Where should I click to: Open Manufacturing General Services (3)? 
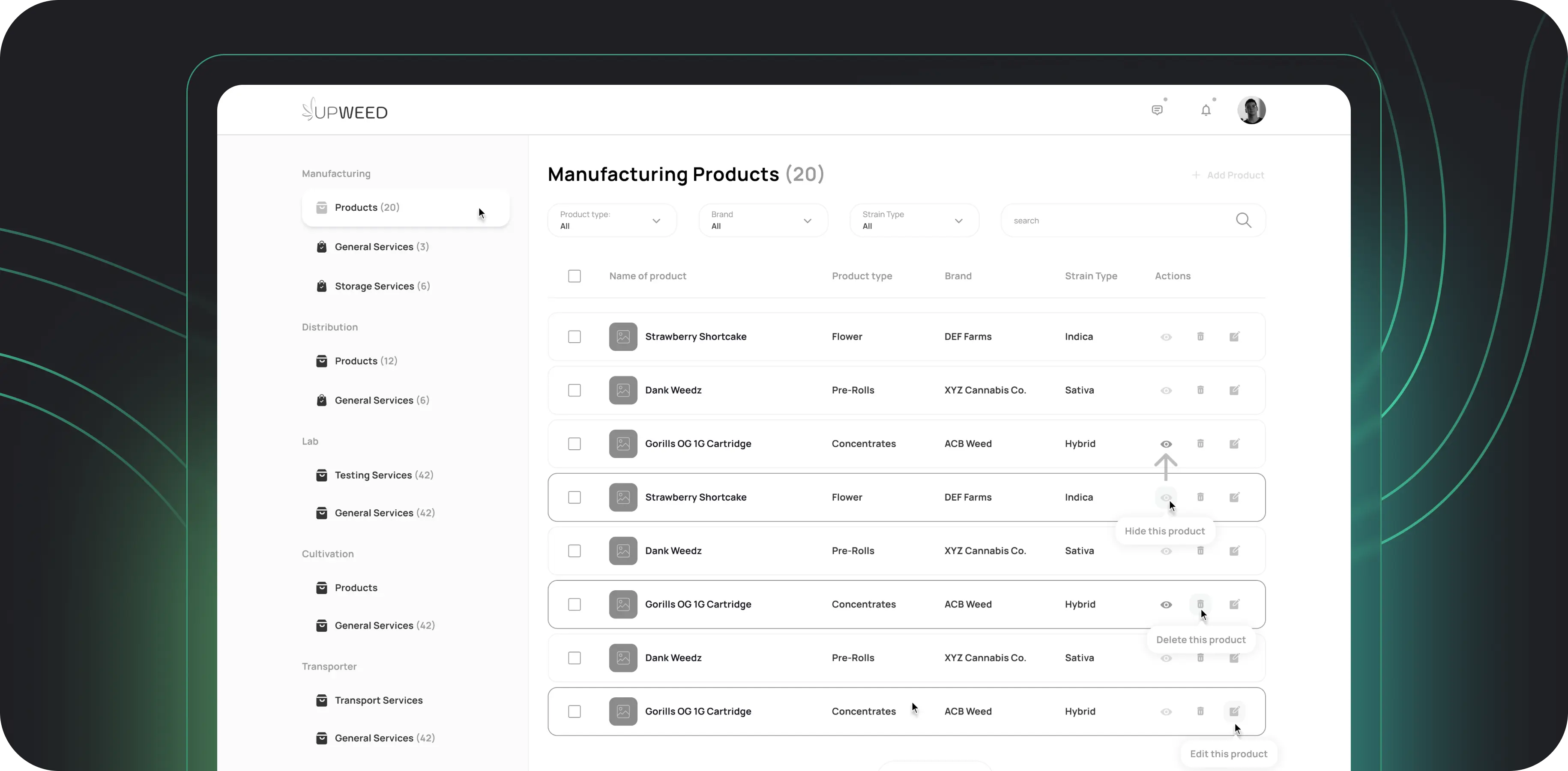373,247
